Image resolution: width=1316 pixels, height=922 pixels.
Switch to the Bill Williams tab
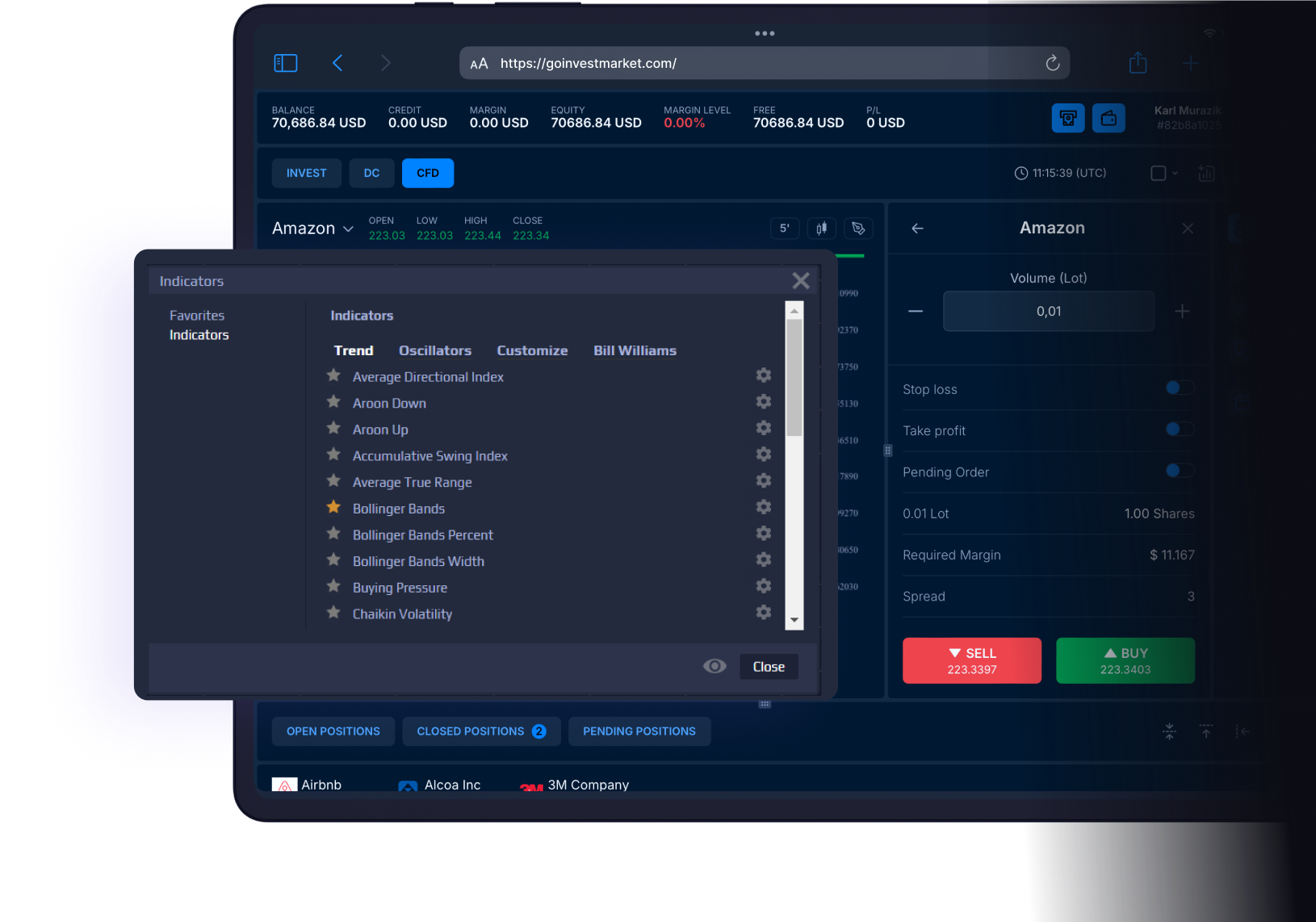click(x=635, y=350)
